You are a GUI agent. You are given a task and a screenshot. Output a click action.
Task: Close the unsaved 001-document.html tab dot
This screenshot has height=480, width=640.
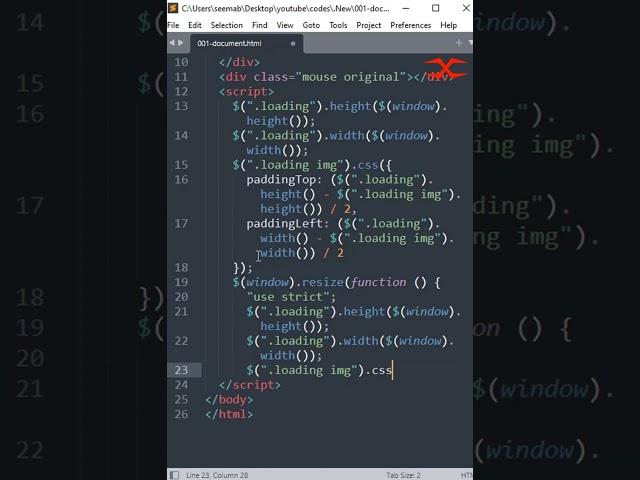tap(293, 43)
